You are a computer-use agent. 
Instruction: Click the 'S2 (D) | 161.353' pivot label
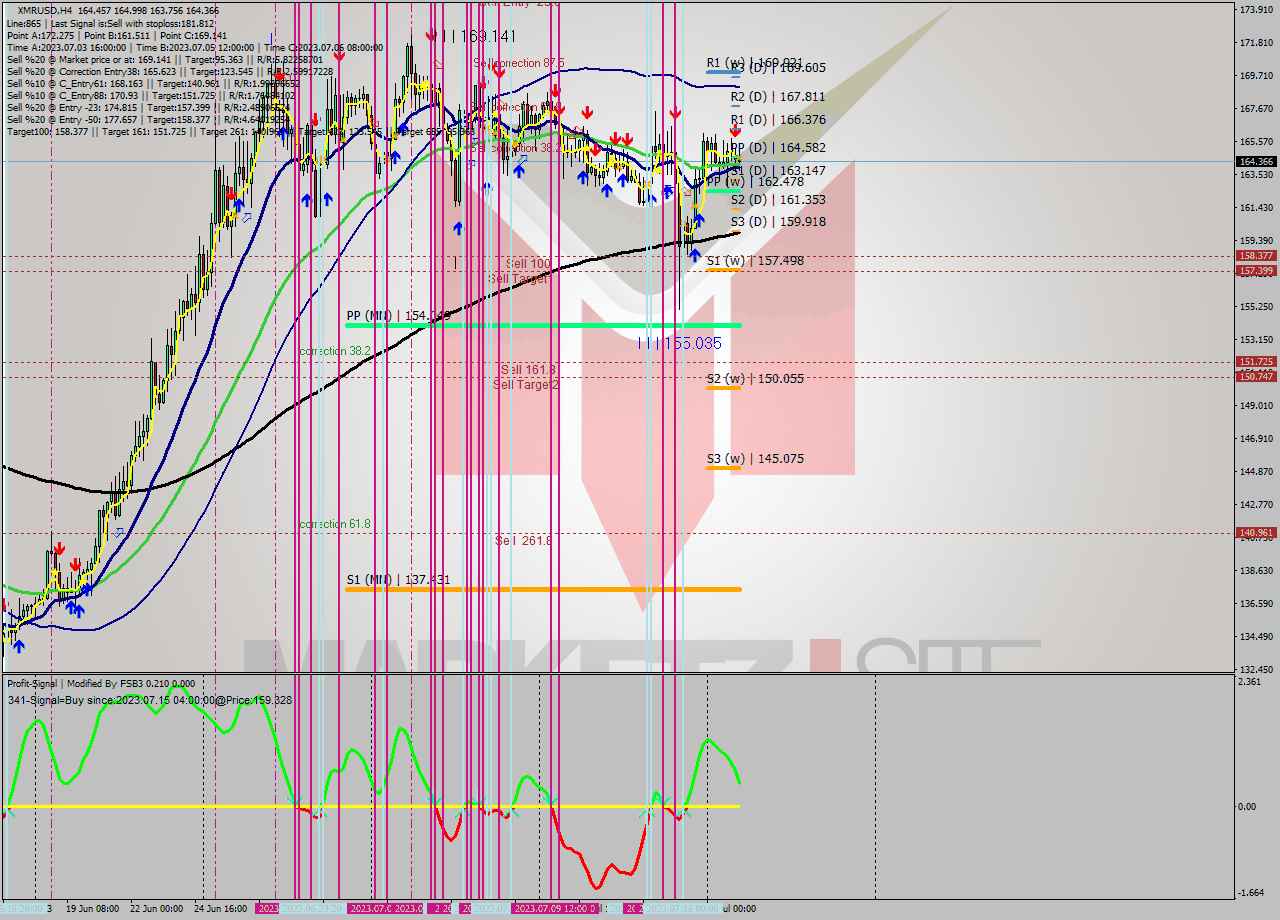tap(778, 200)
